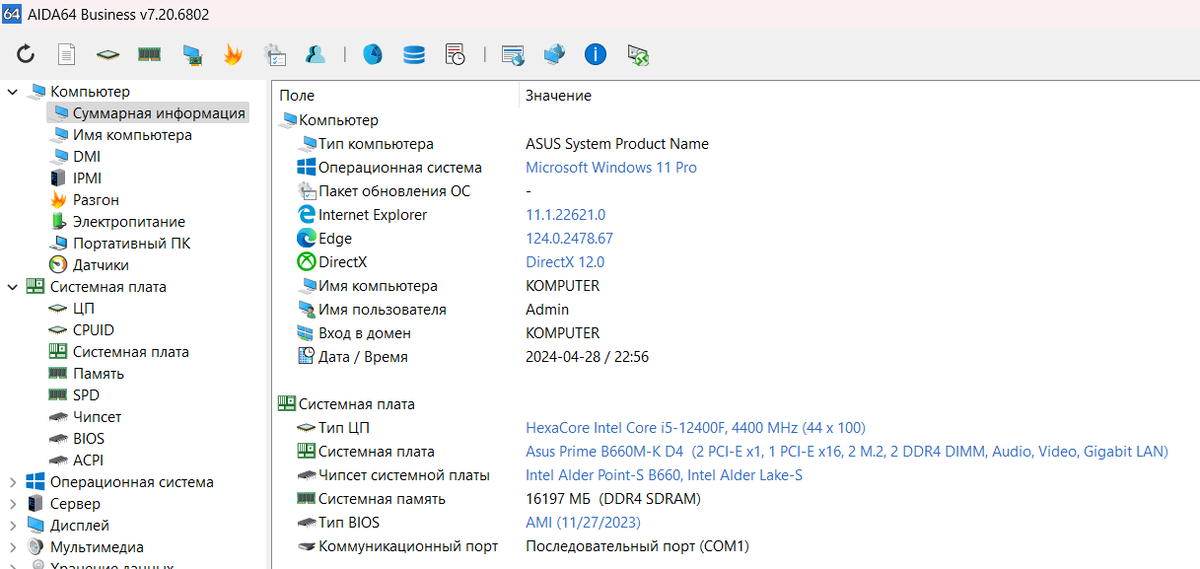
Task: Open the Датчики tree item
Action: tap(100, 265)
